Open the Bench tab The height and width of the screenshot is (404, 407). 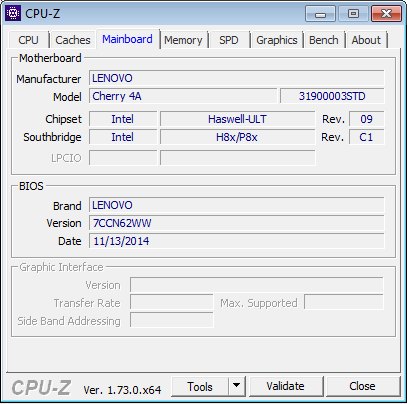(324, 40)
